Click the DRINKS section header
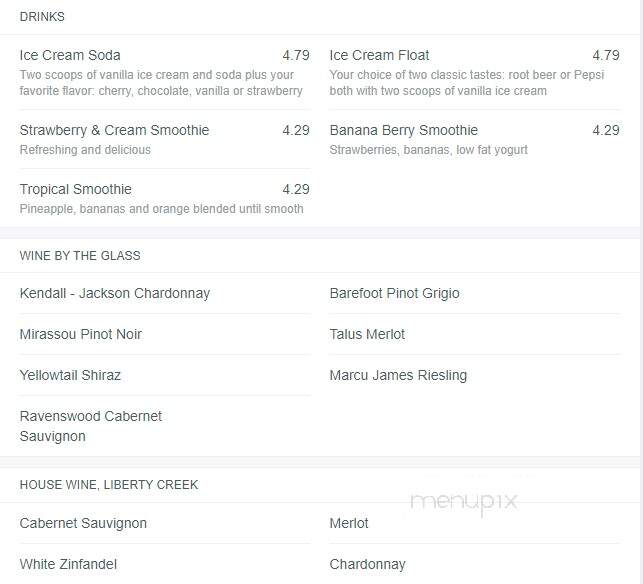The width and height of the screenshot is (643, 584). 42,17
